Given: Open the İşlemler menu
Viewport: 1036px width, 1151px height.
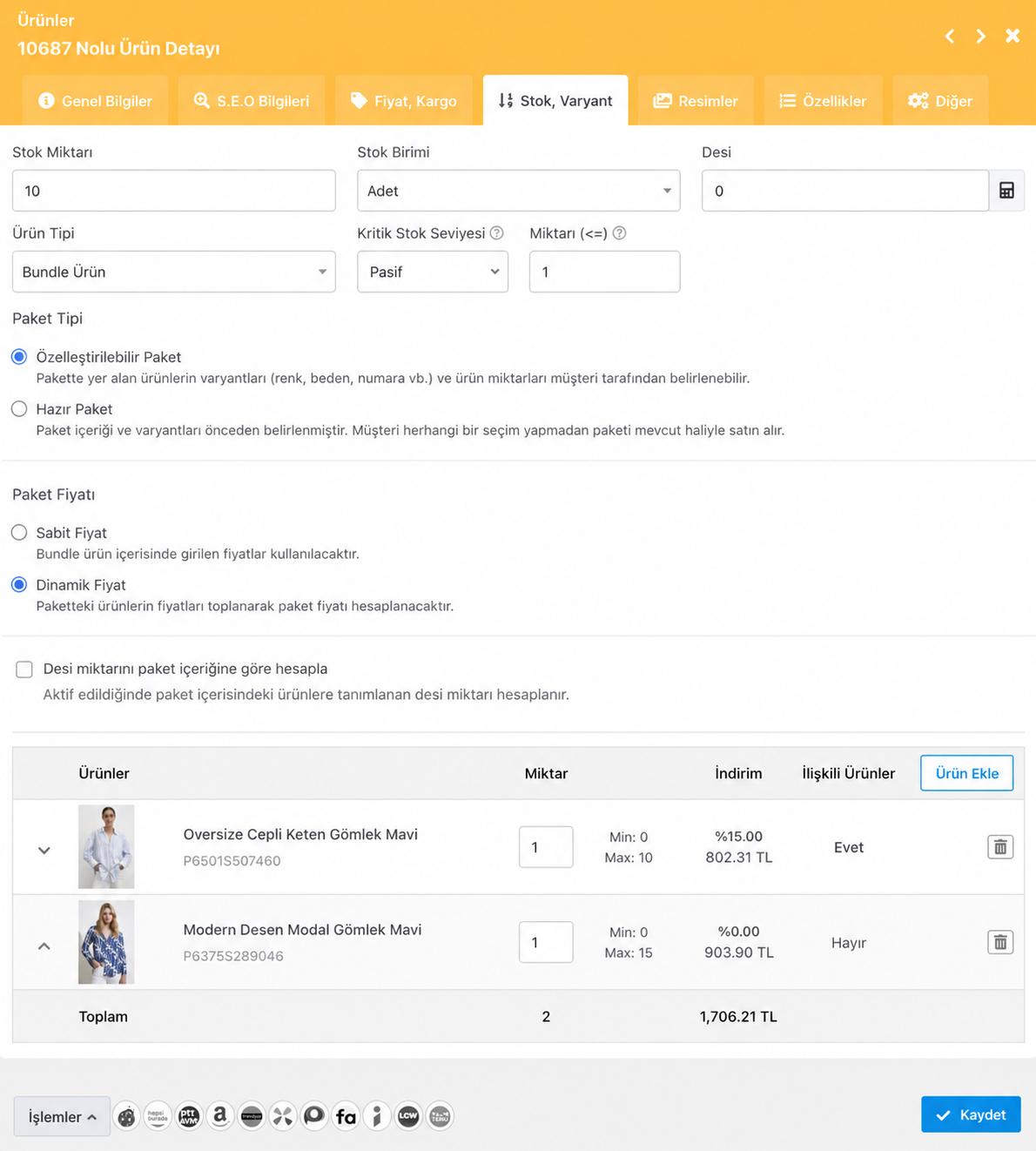Looking at the screenshot, I should 62,1116.
